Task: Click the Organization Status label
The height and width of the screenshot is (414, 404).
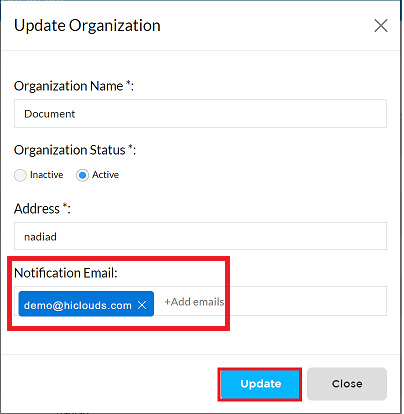Action: (75, 150)
